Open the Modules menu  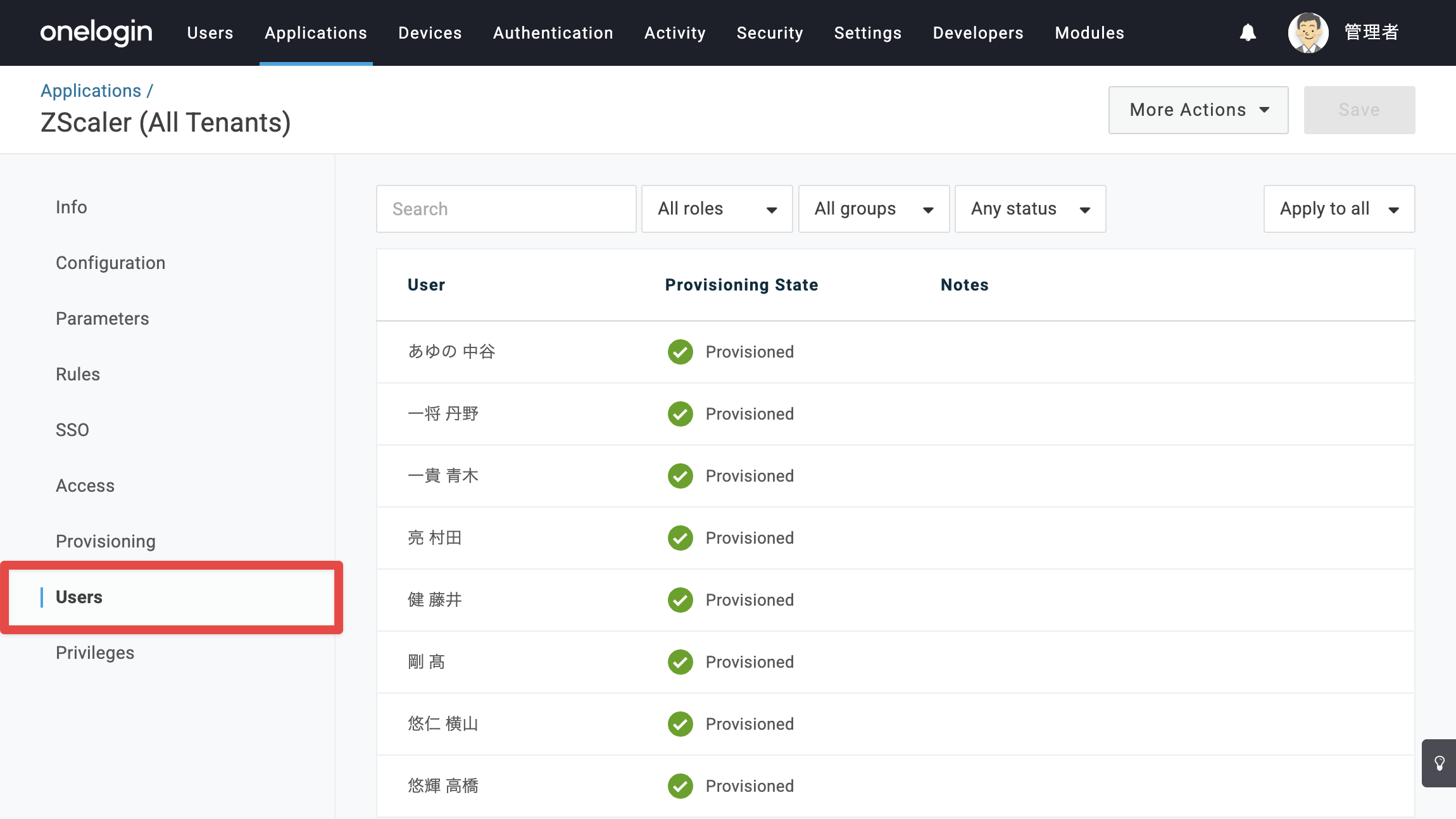pos(1089,33)
